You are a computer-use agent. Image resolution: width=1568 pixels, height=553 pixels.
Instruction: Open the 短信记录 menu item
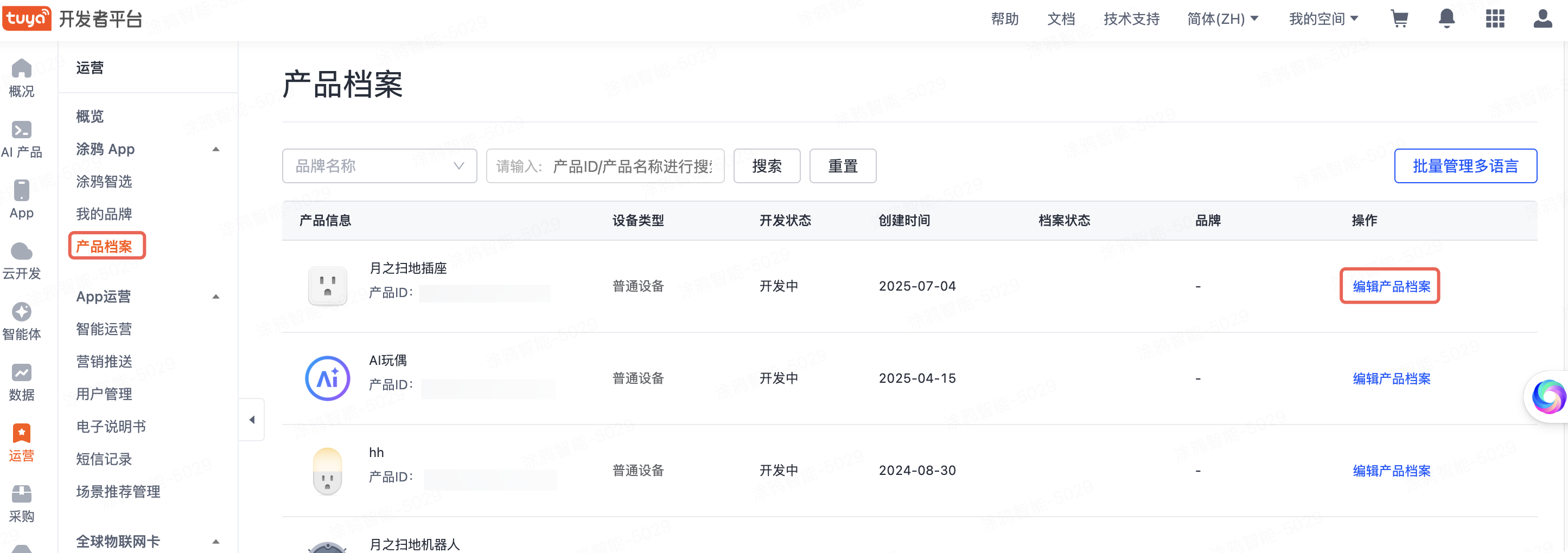tap(104, 459)
